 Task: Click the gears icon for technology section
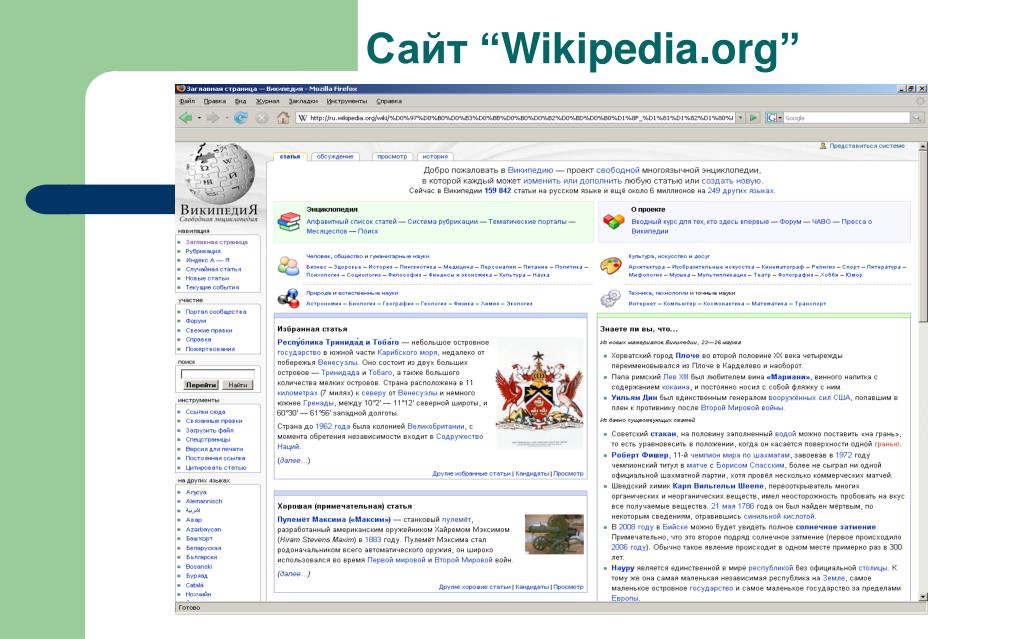click(611, 298)
